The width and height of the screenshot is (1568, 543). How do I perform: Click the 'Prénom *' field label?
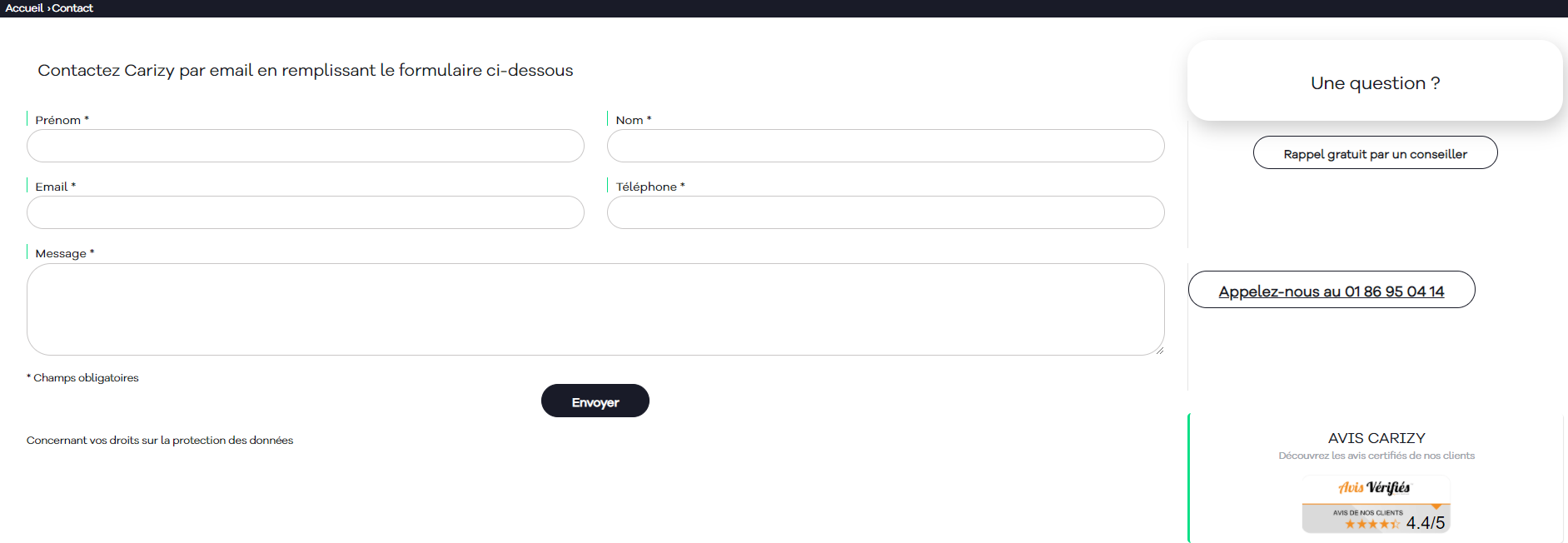pyautogui.click(x=62, y=120)
